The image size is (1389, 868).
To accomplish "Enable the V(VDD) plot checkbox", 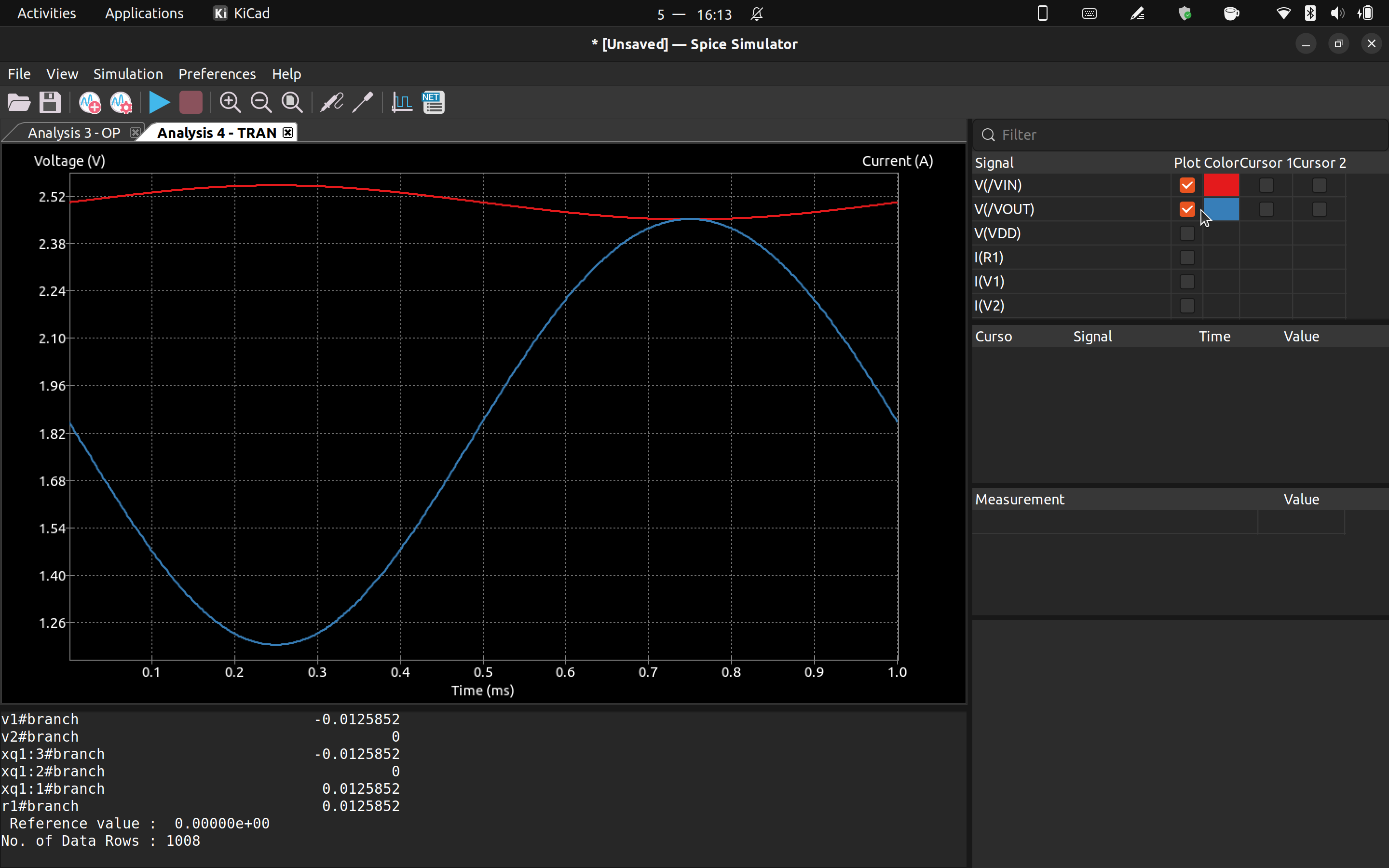I will click(x=1187, y=234).
